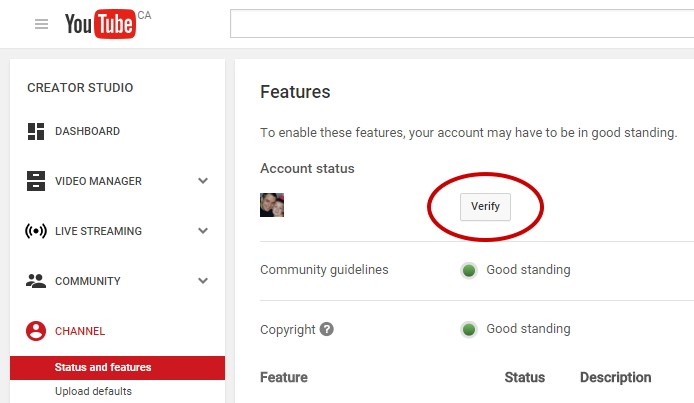This screenshot has width=694, height=403.
Task: Expand the Community section chevron
Action: click(x=203, y=280)
